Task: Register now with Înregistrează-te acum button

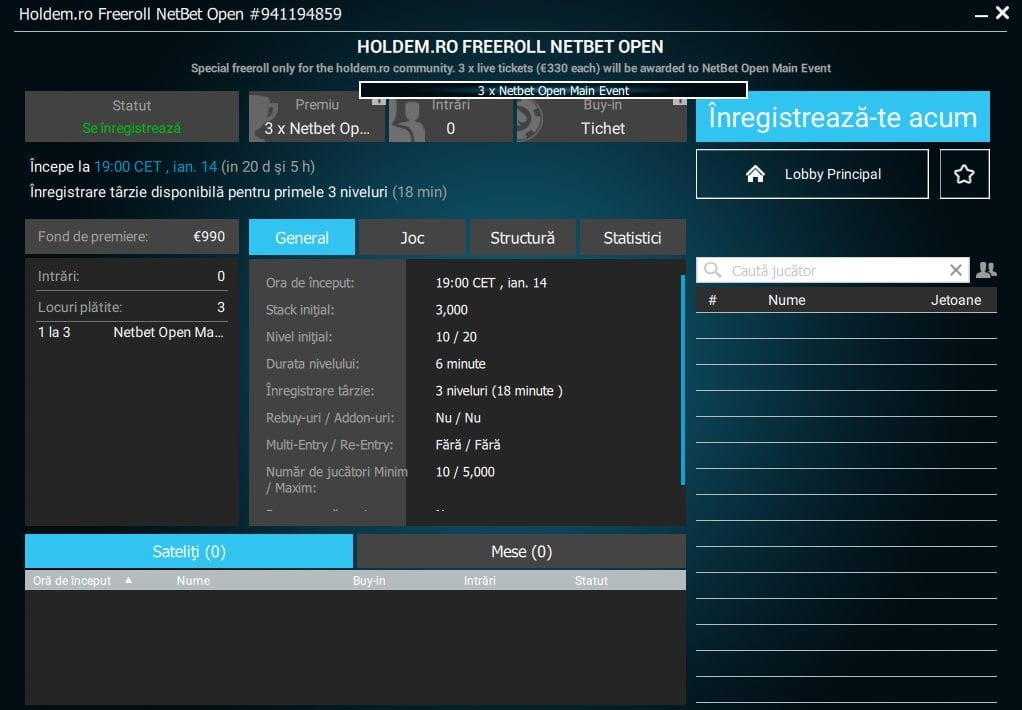Action: click(x=842, y=117)
